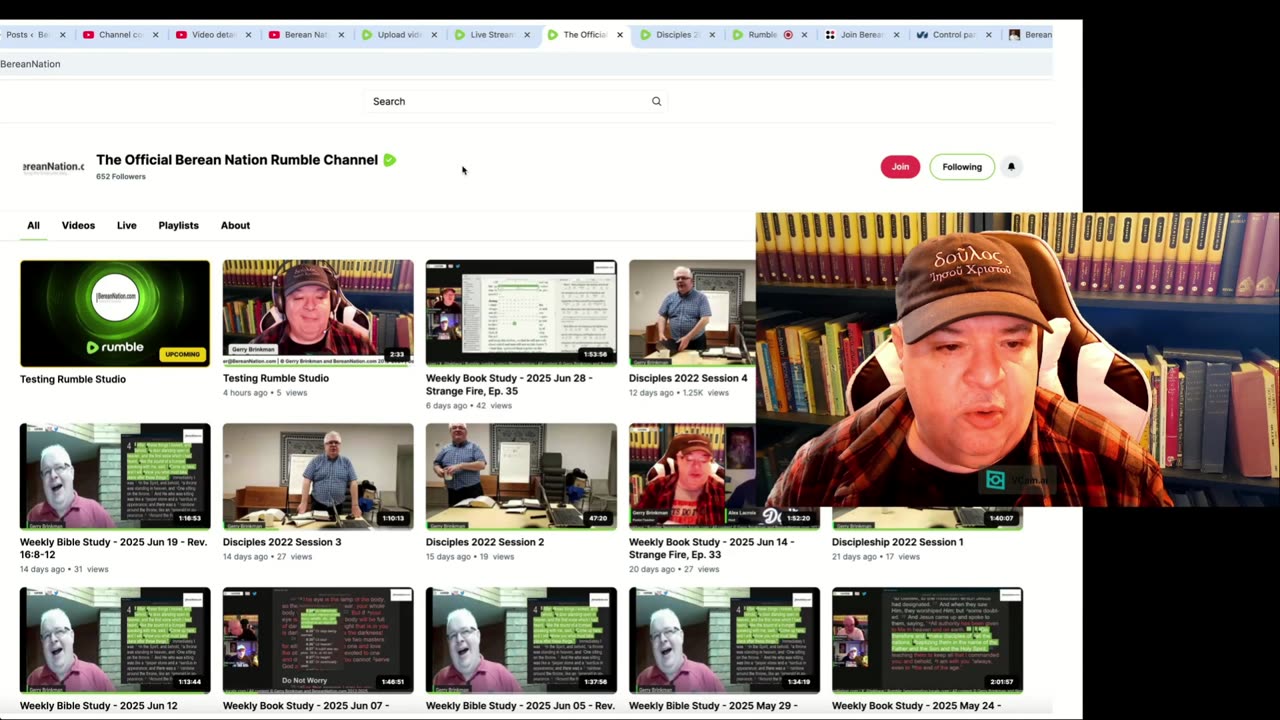
Task: Click the recording indicator on Rumble tab
Action: pos(788,35)
